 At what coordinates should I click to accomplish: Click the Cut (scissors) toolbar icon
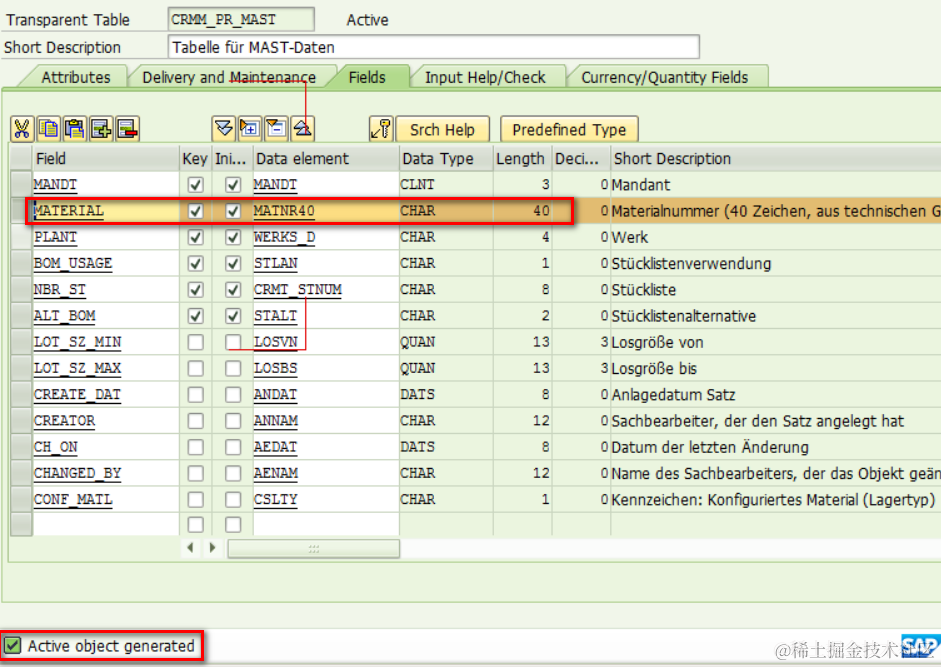pos(22,129)
